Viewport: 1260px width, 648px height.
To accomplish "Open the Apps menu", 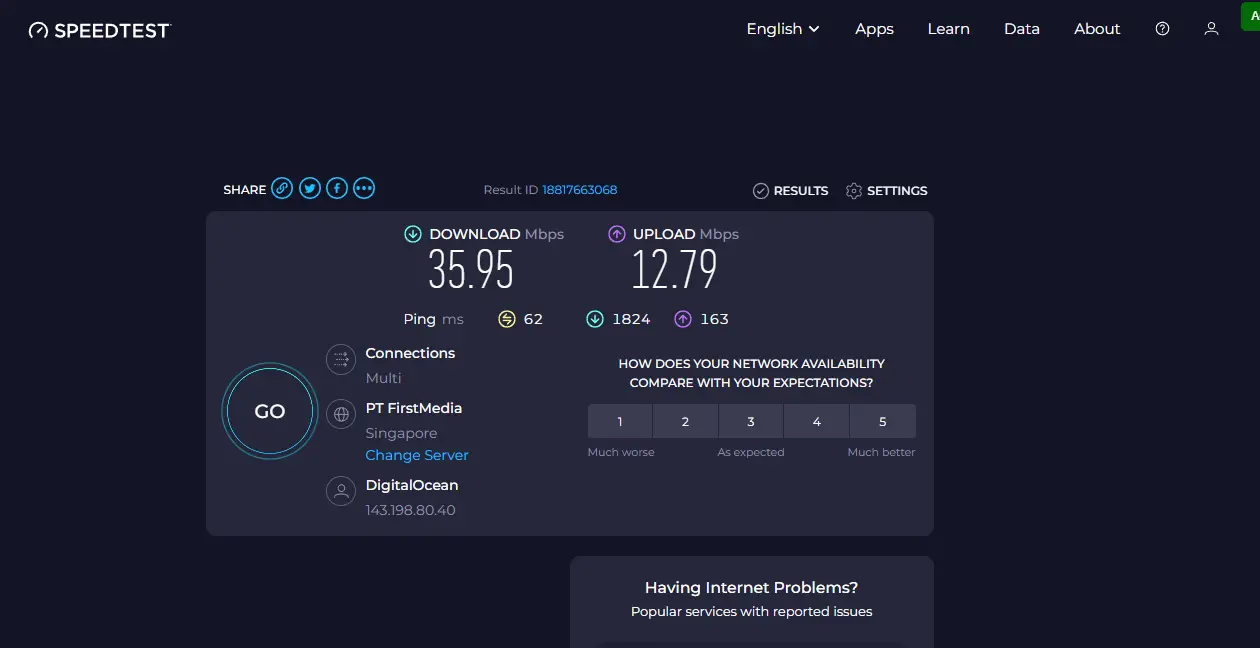I will (874, 29).
